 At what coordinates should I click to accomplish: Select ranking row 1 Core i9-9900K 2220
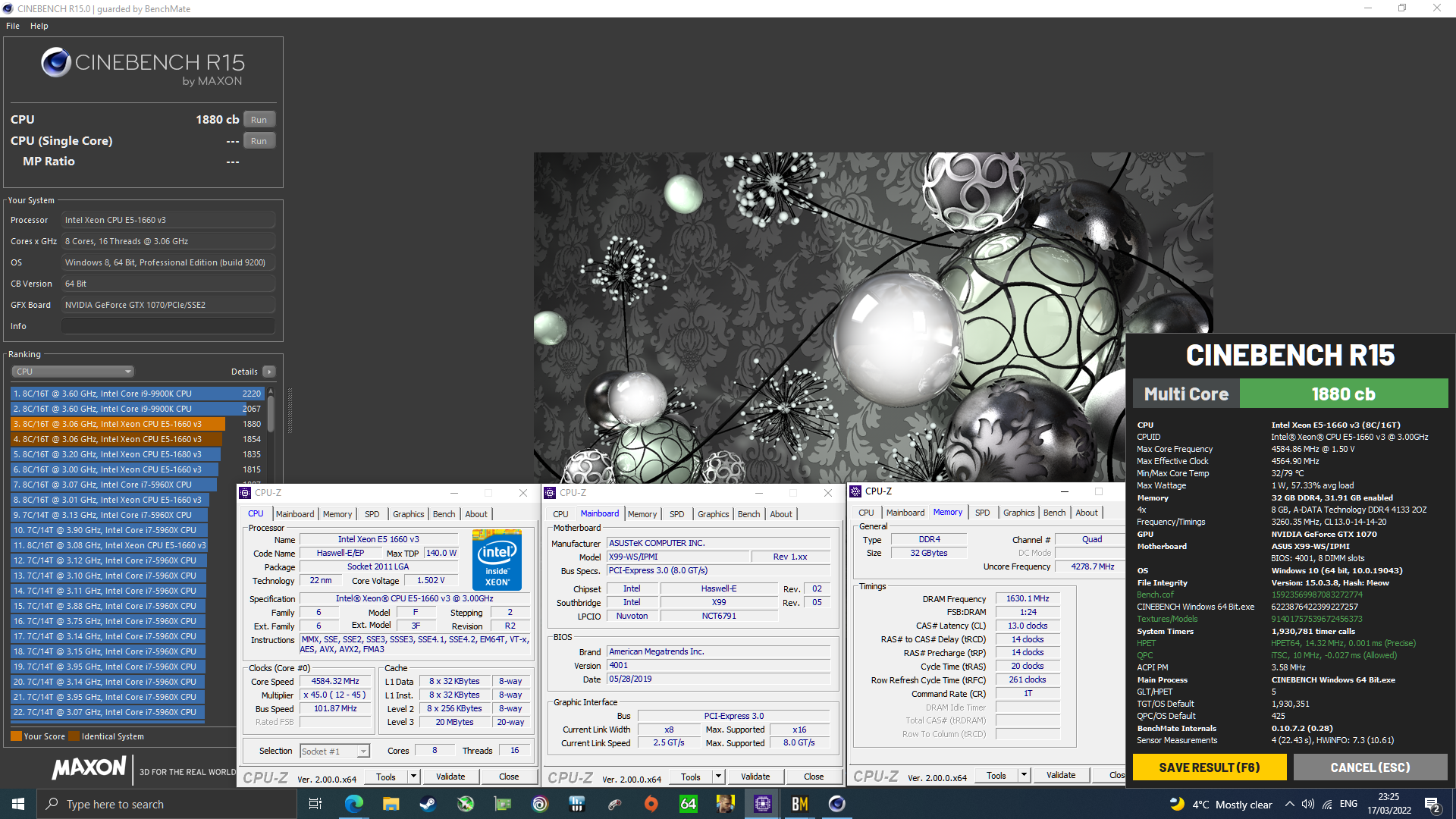137,394
